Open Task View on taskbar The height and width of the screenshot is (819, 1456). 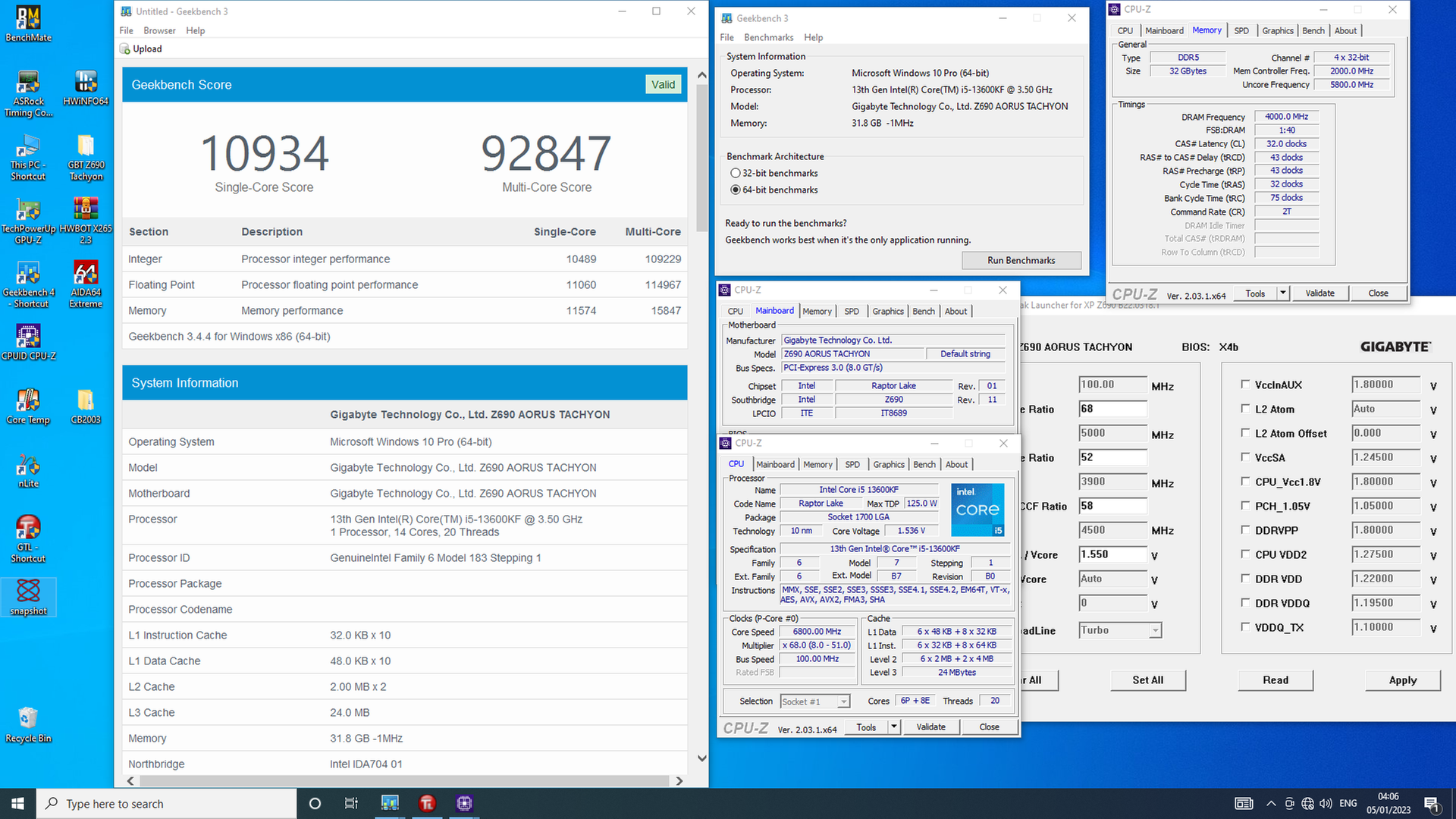(351, 803)
